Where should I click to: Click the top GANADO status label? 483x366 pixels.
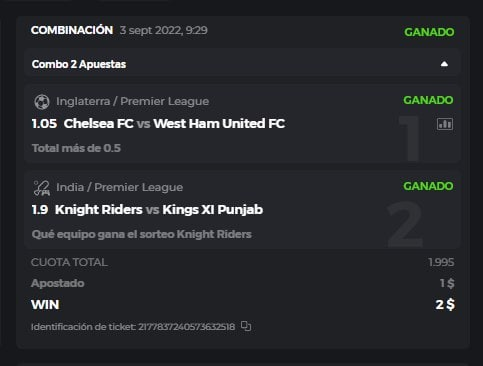click(x=429, y=32)
